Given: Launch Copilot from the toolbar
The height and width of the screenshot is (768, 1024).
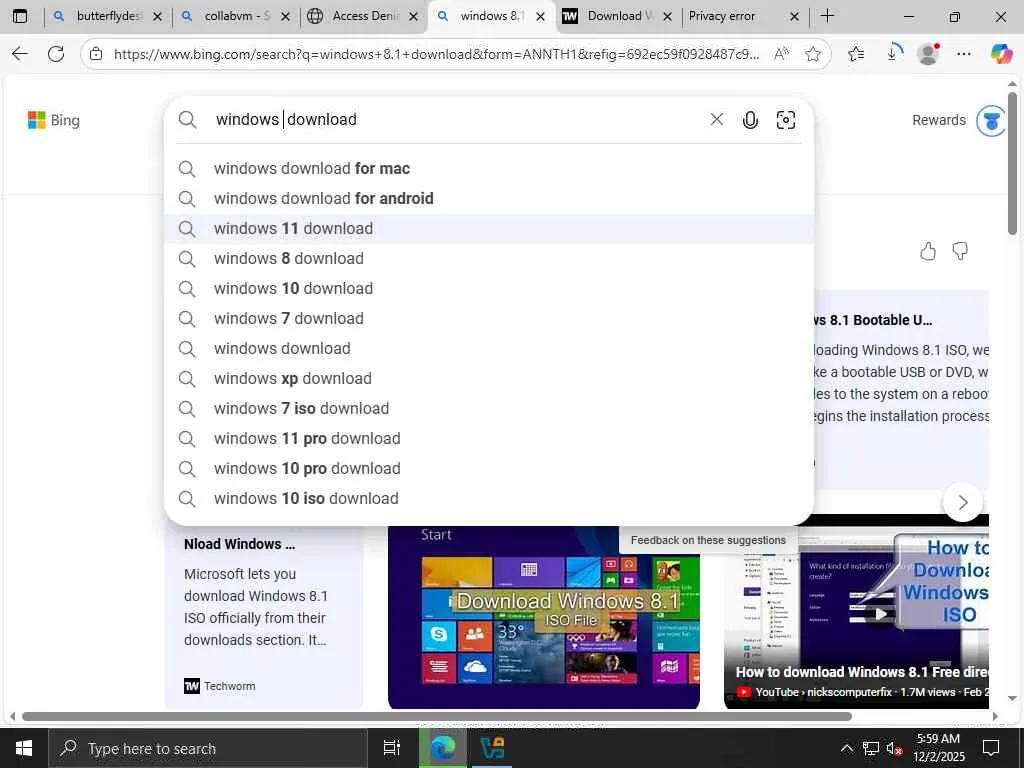Looking at the screenshot, I should point(1000,54).
